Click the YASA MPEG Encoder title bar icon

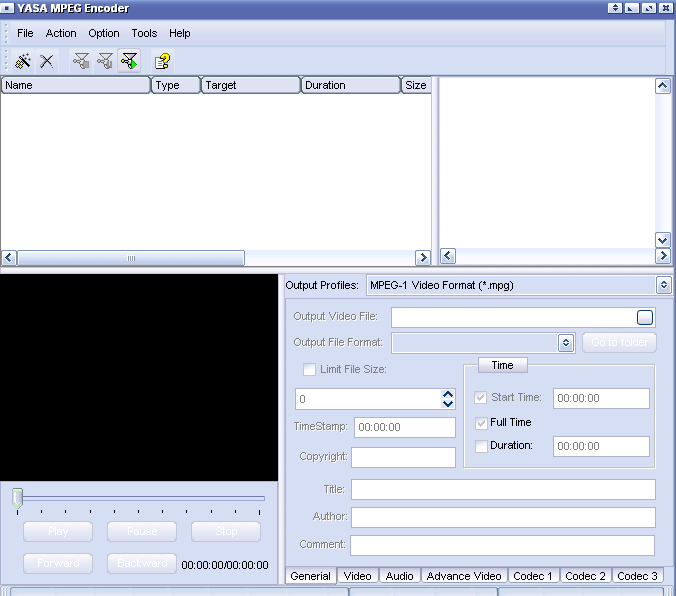(x=7, y=8)
